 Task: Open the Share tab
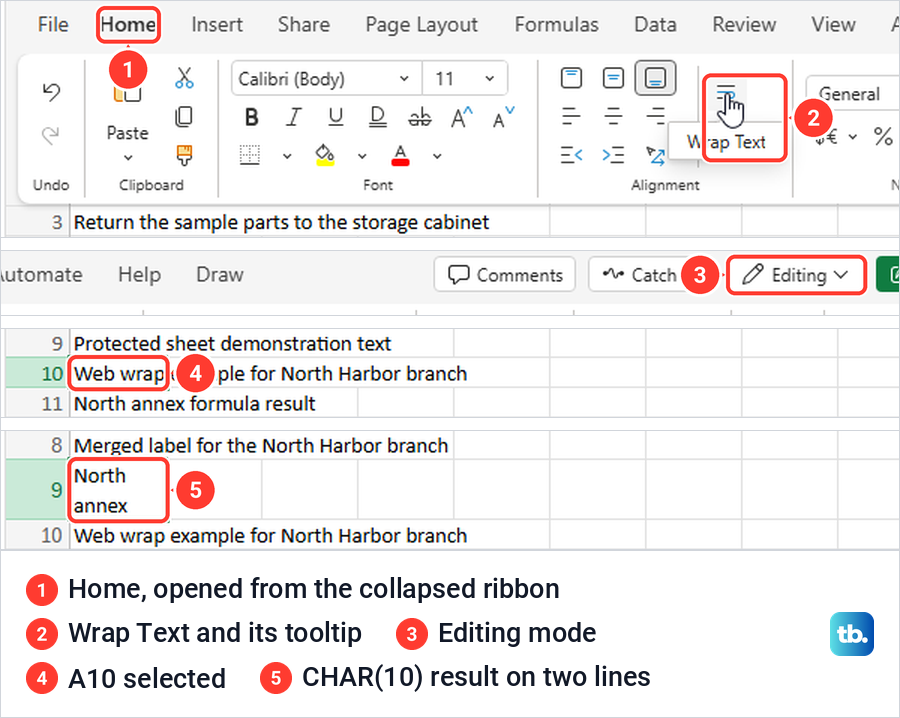coord(304,25)
